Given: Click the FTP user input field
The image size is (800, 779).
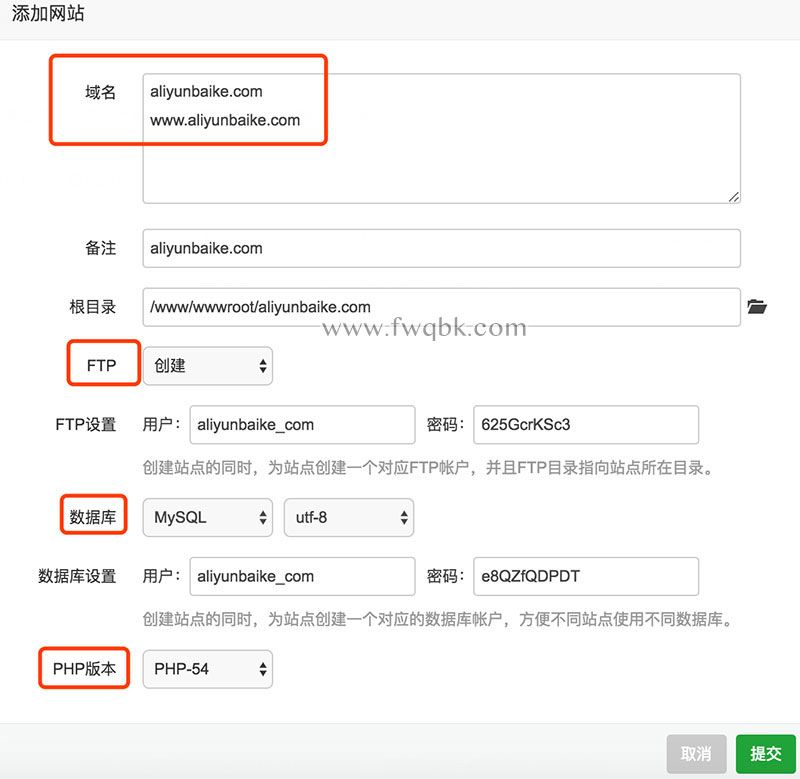Looking at the screenshot, I should coord(302,424).
